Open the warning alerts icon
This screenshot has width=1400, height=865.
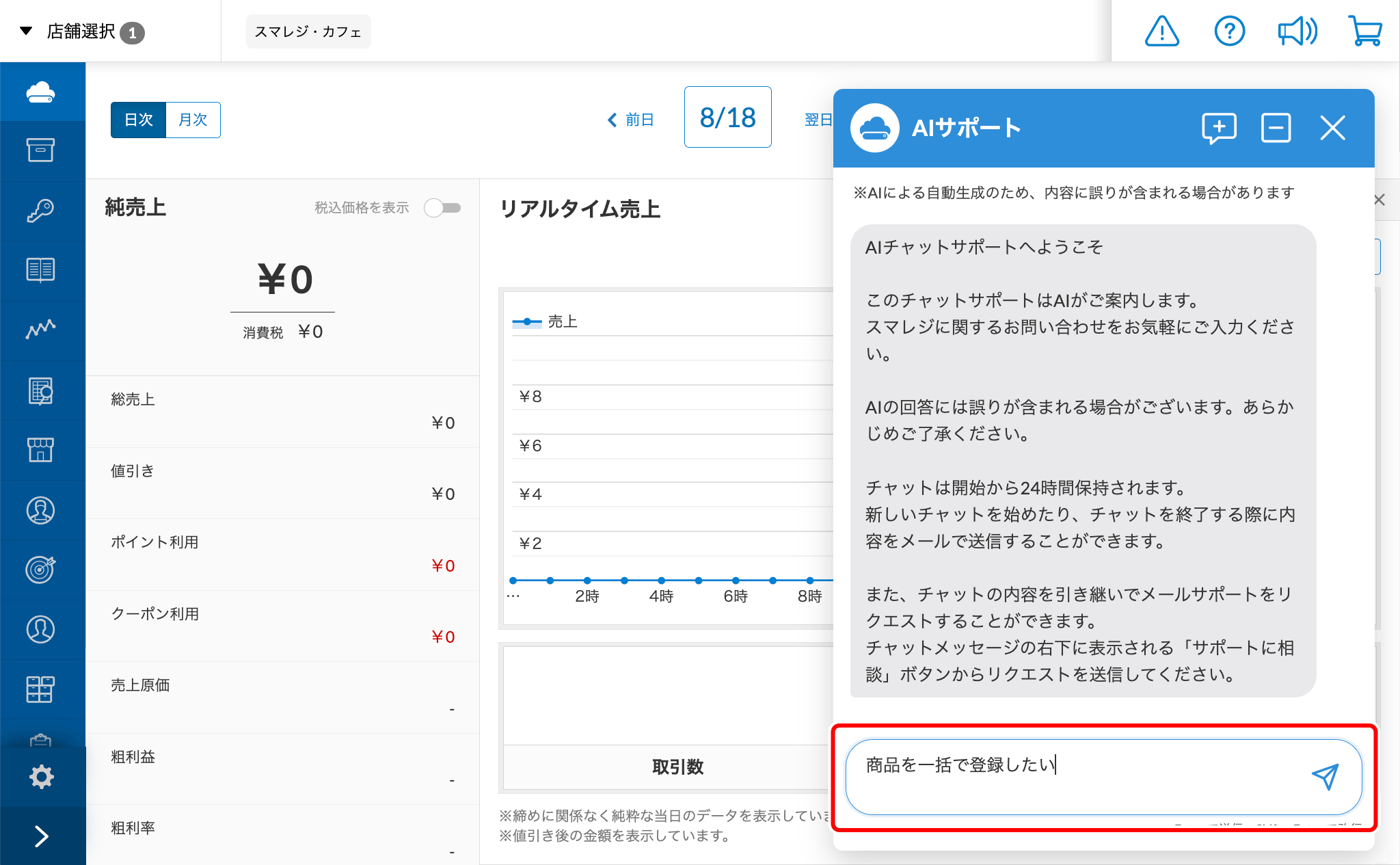point(1162,31)
